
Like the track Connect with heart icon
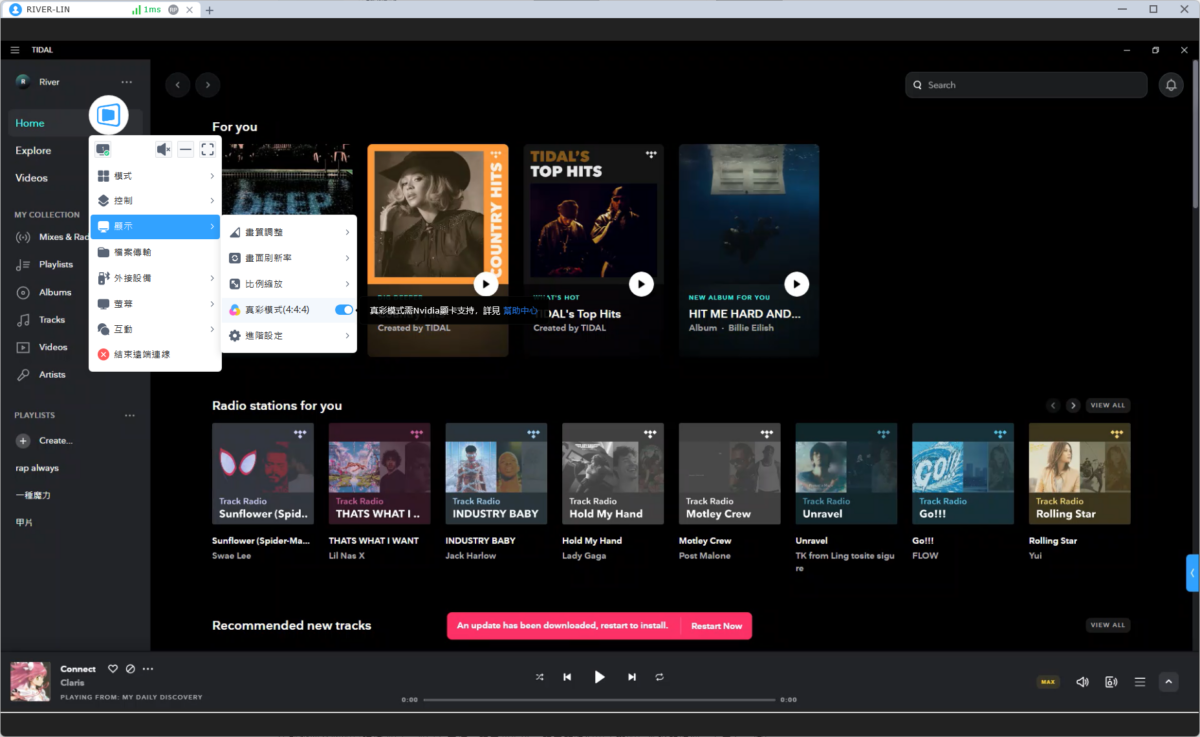[113, 669]
